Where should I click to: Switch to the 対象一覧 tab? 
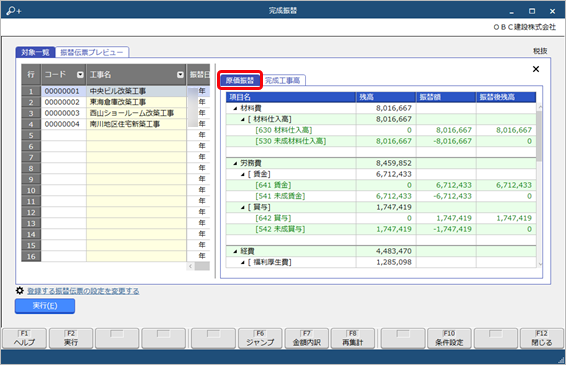point(35,52)
